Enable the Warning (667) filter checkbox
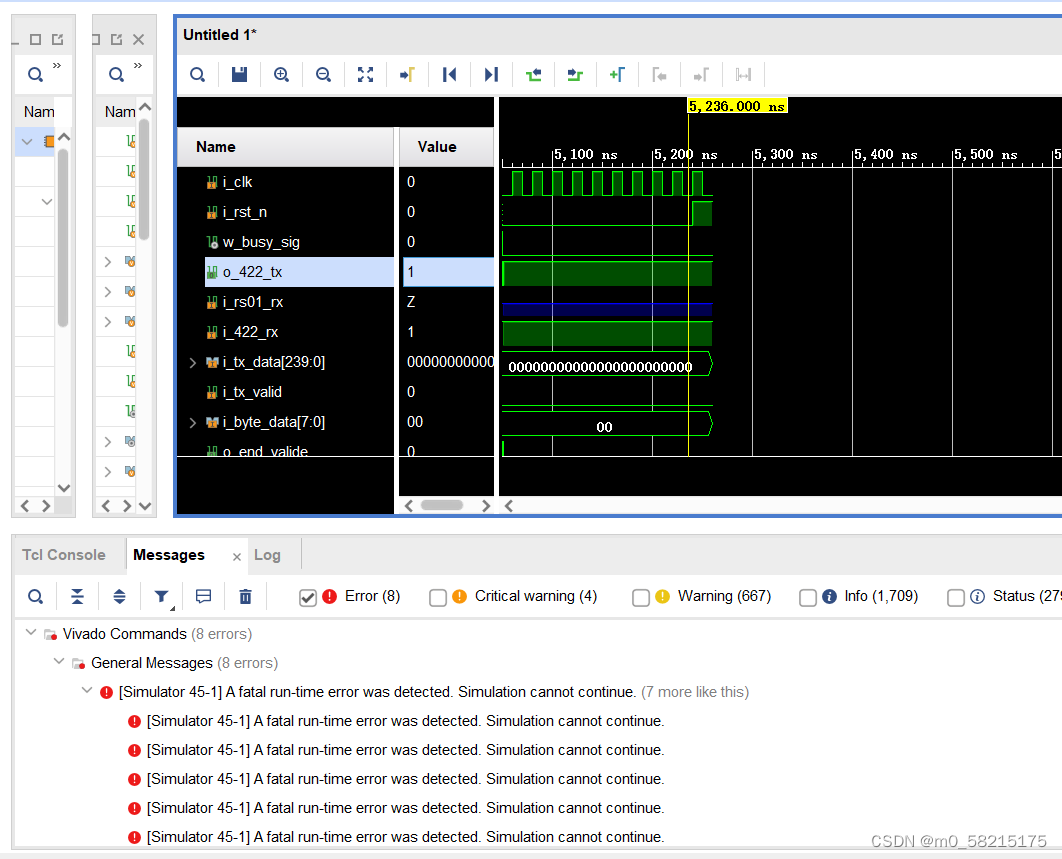Image resolution: width=1062 pixels, height=859 pixels. (640, 597)
